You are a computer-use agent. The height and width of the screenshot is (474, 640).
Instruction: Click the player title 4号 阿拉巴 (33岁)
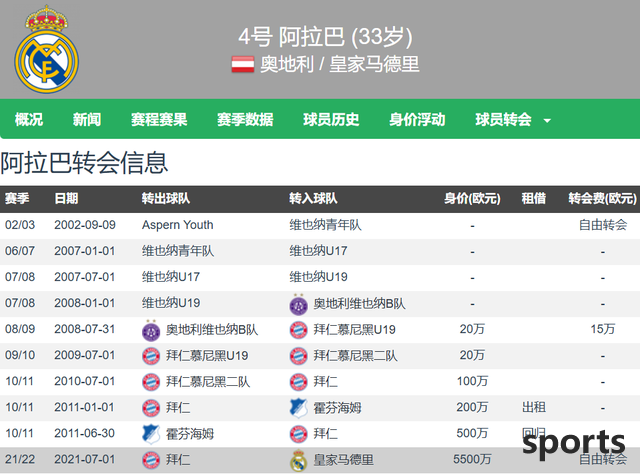coord(325,37)
